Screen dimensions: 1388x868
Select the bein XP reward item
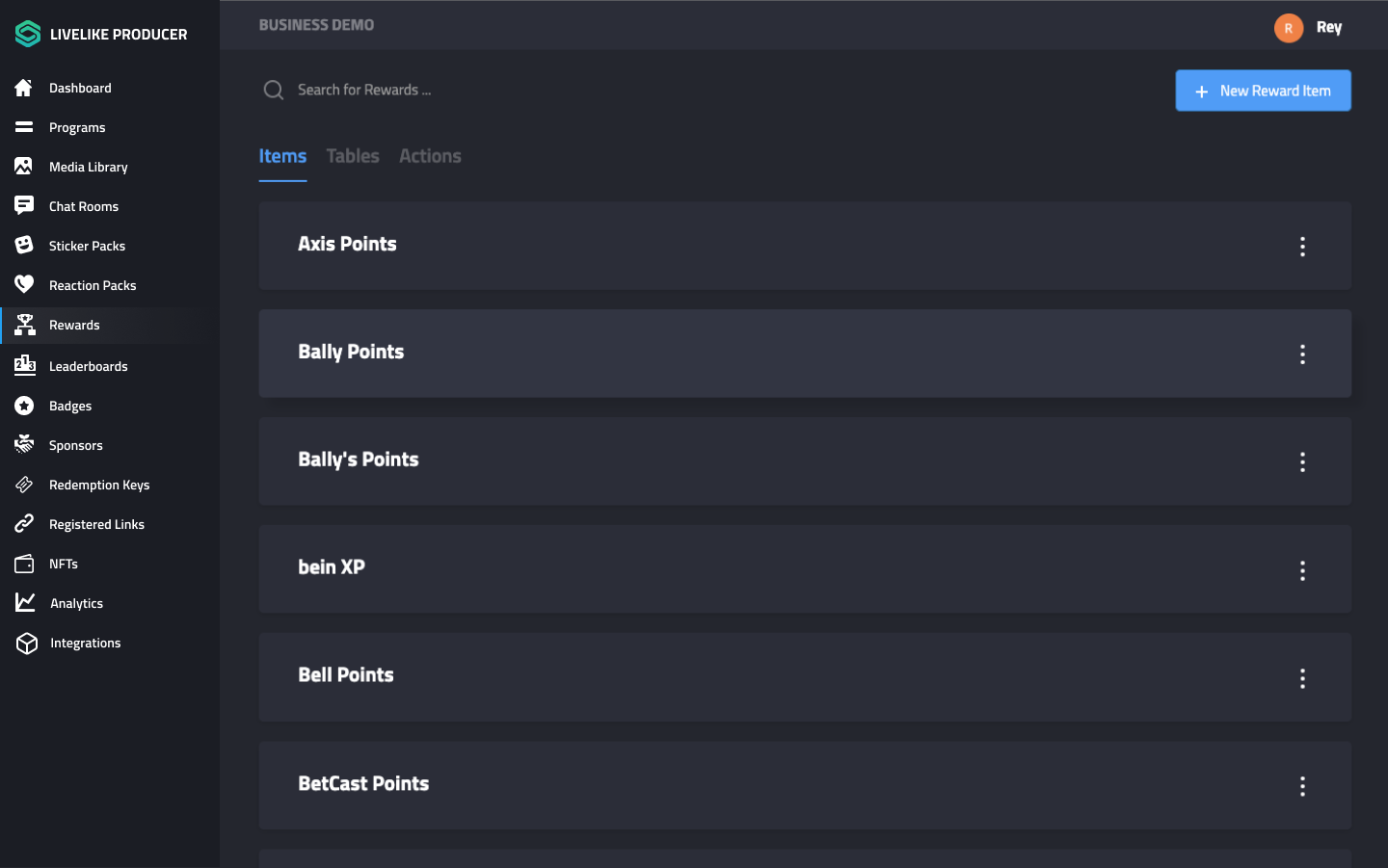805,569
